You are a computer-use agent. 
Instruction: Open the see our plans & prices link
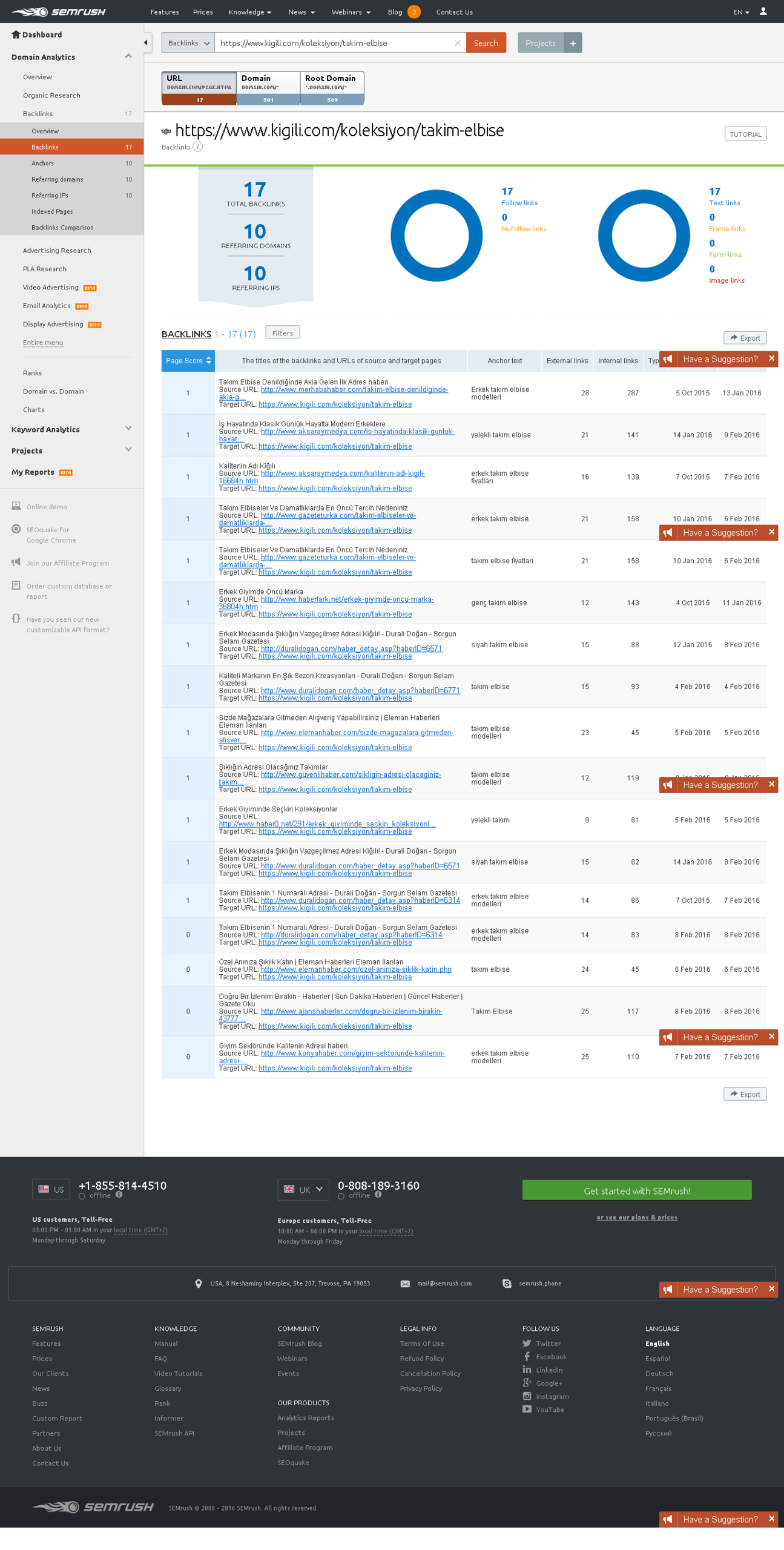coord(637,1217)
